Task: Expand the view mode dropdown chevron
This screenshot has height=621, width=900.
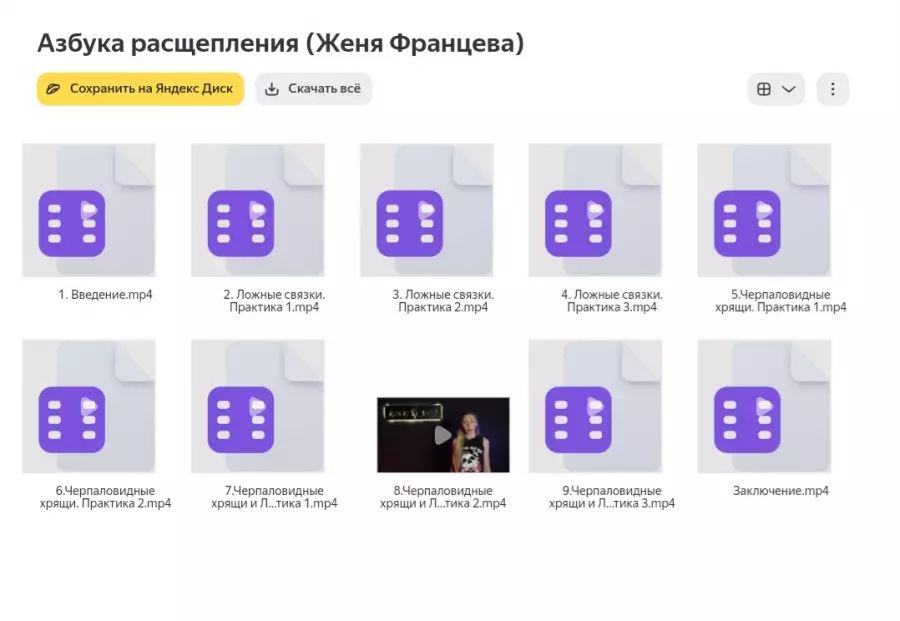Action: 788,88
